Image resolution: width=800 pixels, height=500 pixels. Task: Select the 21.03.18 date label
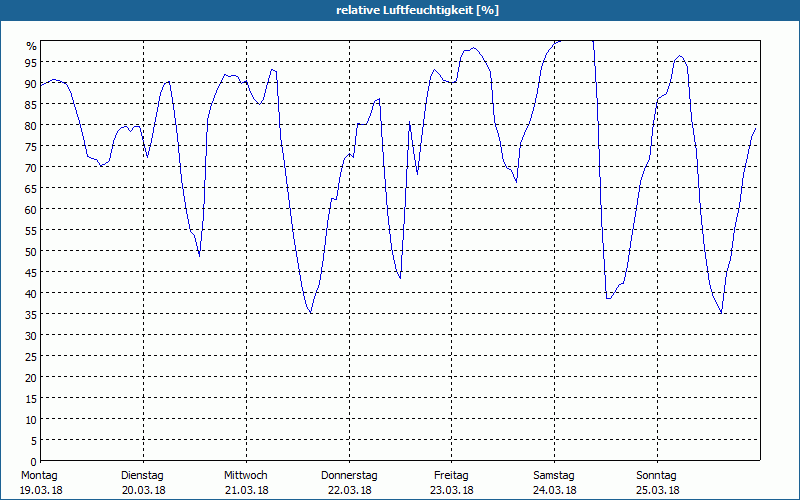tap(247, 490)
